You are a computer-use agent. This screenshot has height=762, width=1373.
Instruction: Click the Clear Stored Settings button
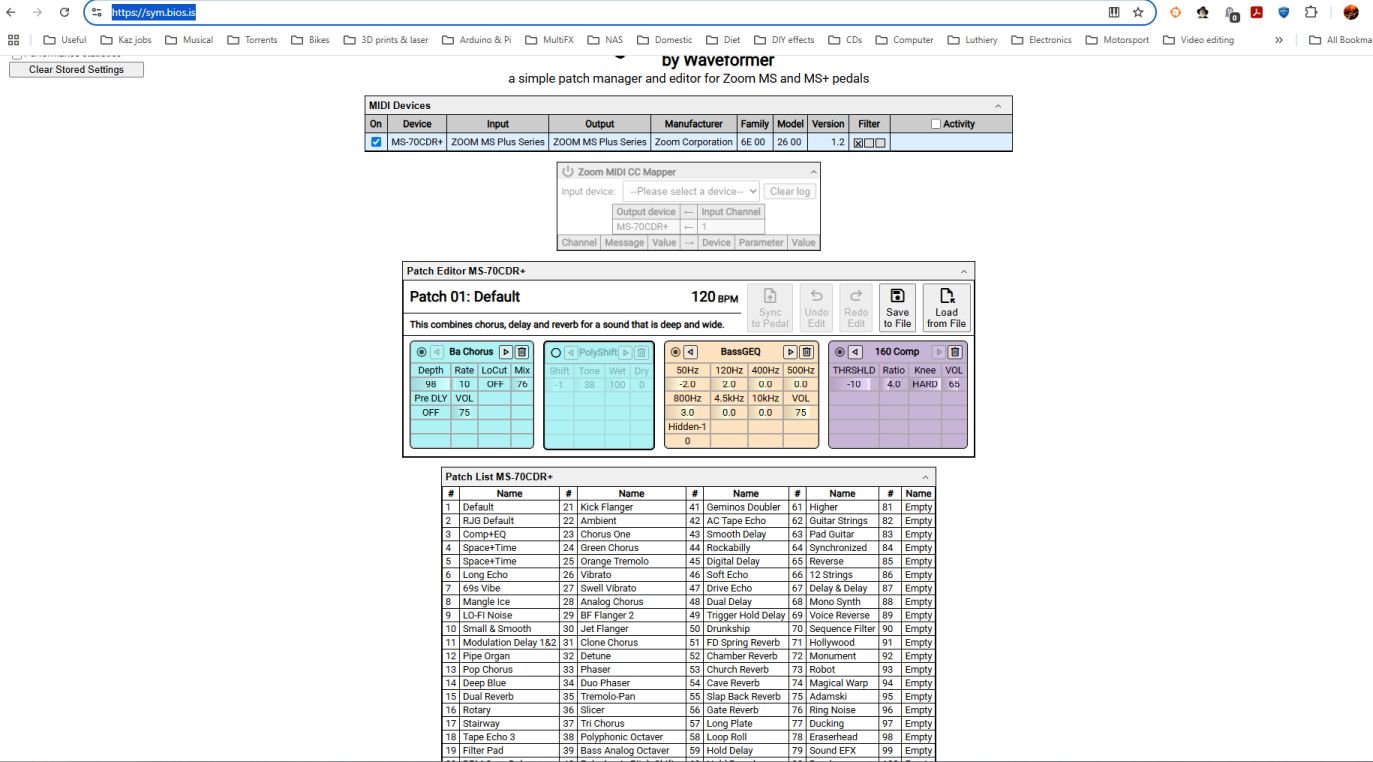coord(76,70)
